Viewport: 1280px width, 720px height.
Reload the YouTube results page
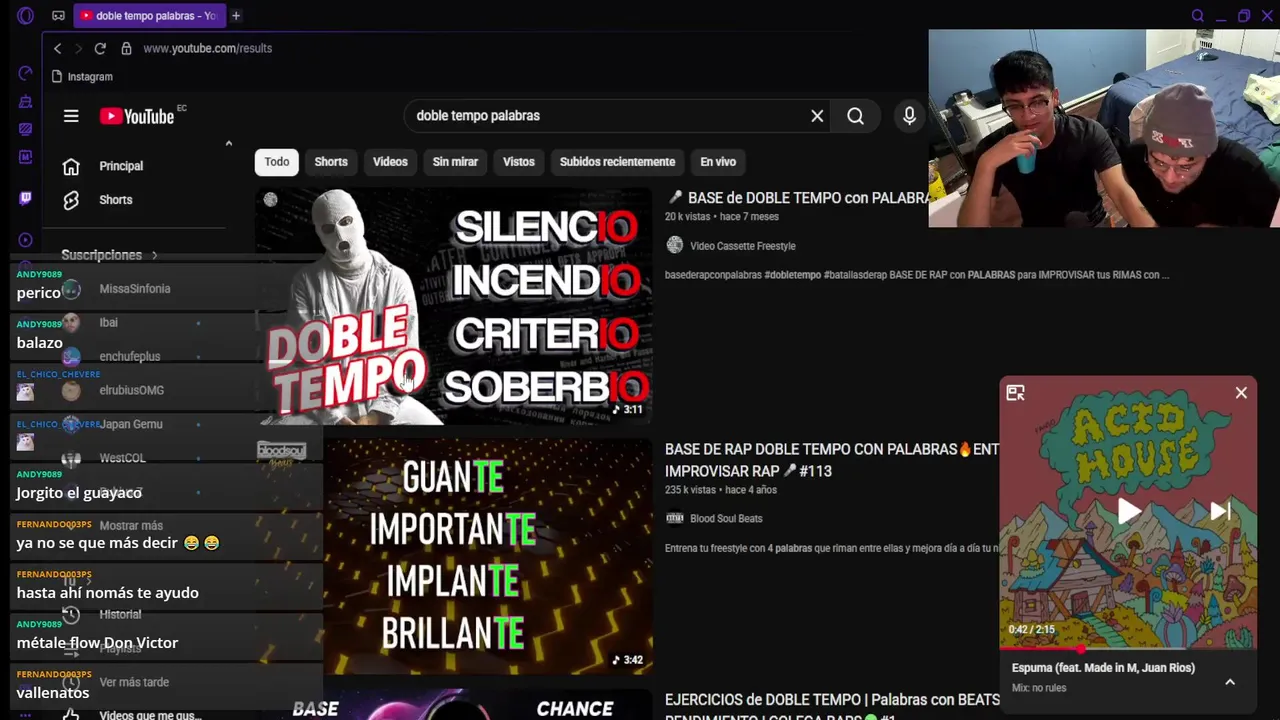pos(100,48)
